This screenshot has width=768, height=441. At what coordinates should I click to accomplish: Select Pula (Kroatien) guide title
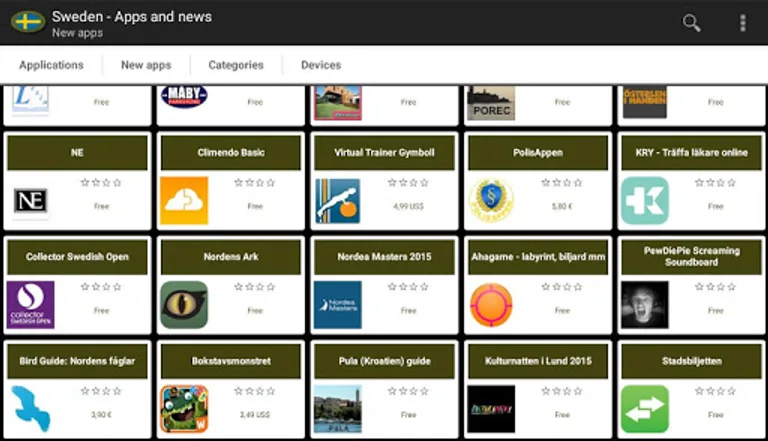click(x=384, y=361)
